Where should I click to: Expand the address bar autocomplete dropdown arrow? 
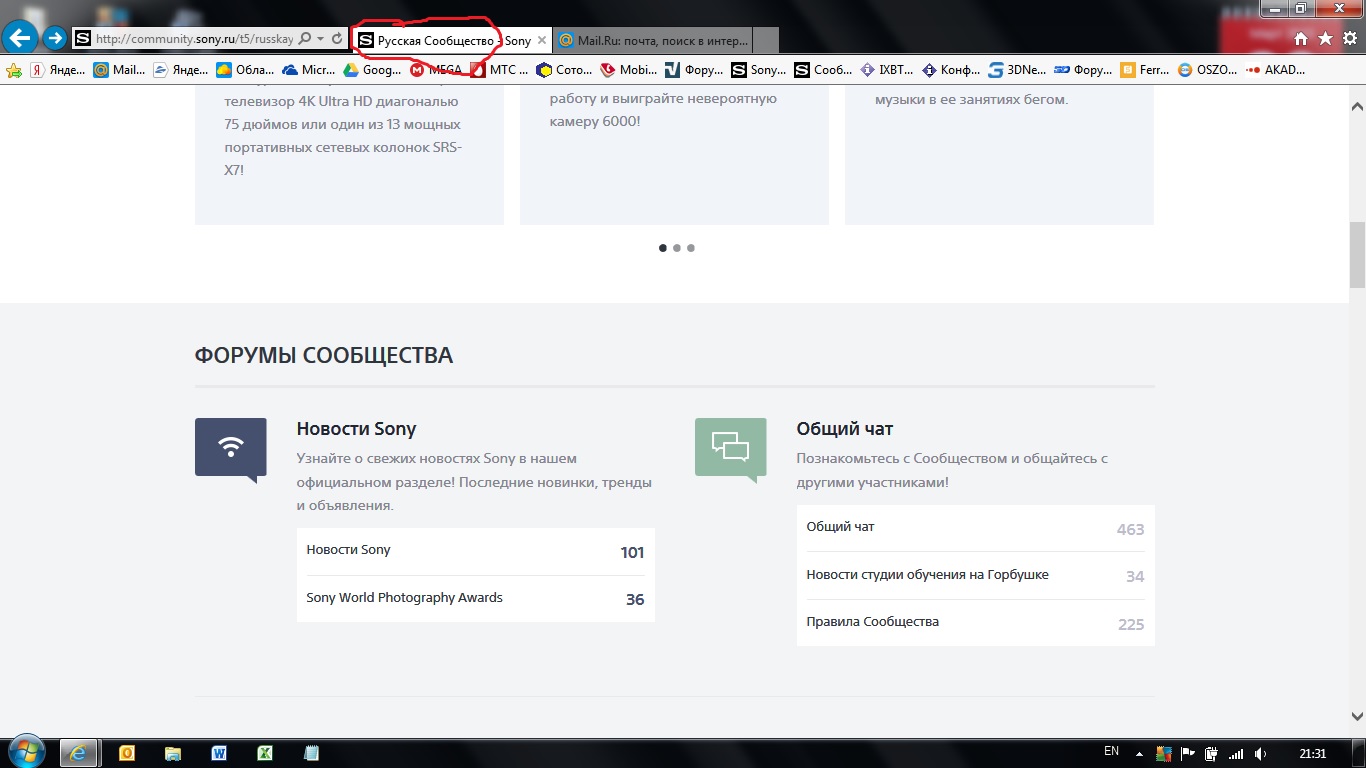pos(320,39)
